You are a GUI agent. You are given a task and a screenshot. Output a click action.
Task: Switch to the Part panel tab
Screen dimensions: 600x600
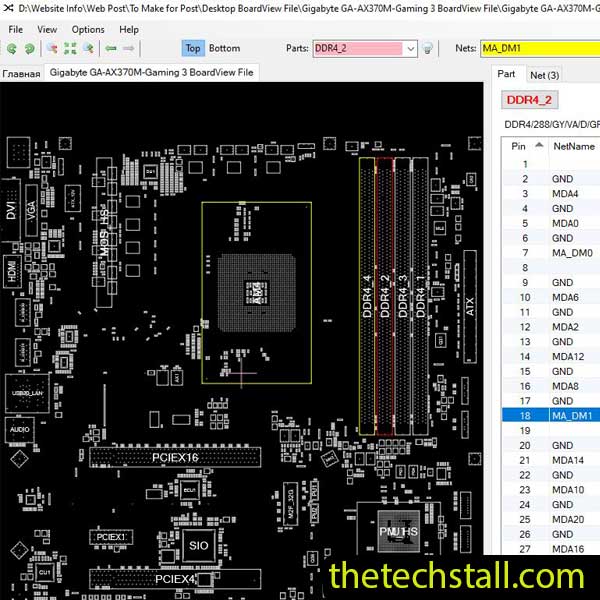506,74
